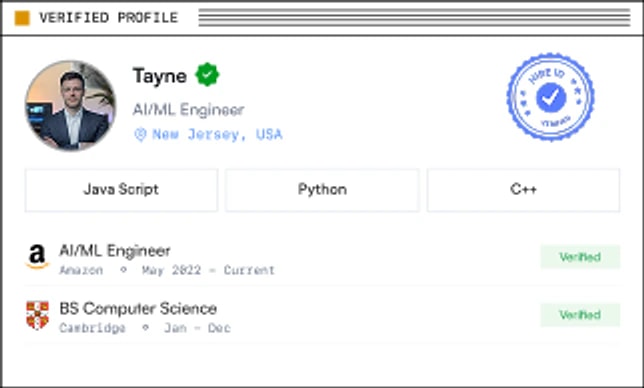Click the location pin icon before New Jersey
The width and height of the screenshot is (644, 388).
140,134
